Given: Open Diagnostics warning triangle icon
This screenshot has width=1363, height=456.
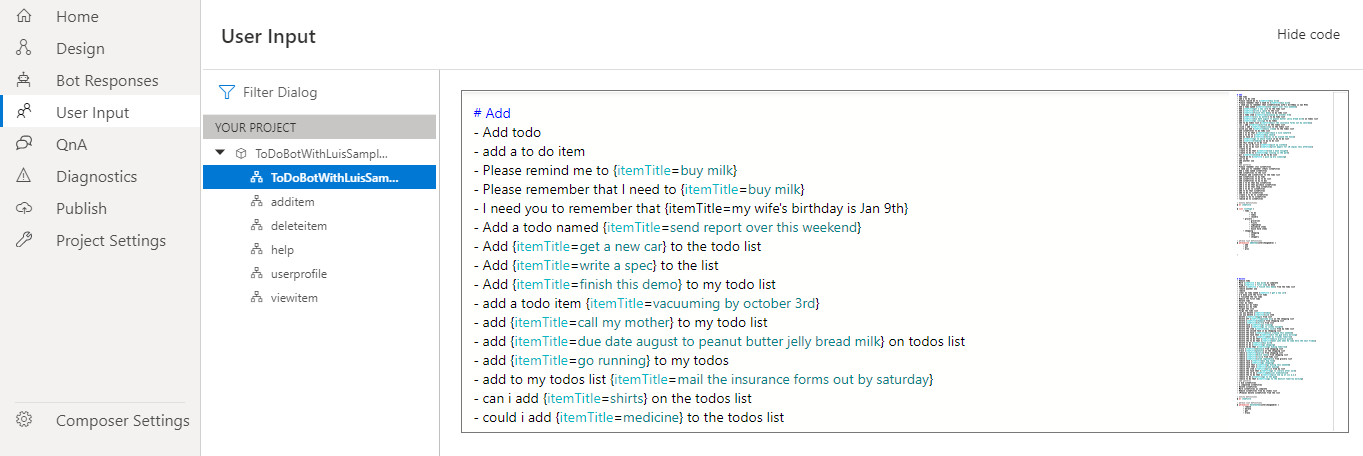Looking at the screenshot, I should [25, 176].
